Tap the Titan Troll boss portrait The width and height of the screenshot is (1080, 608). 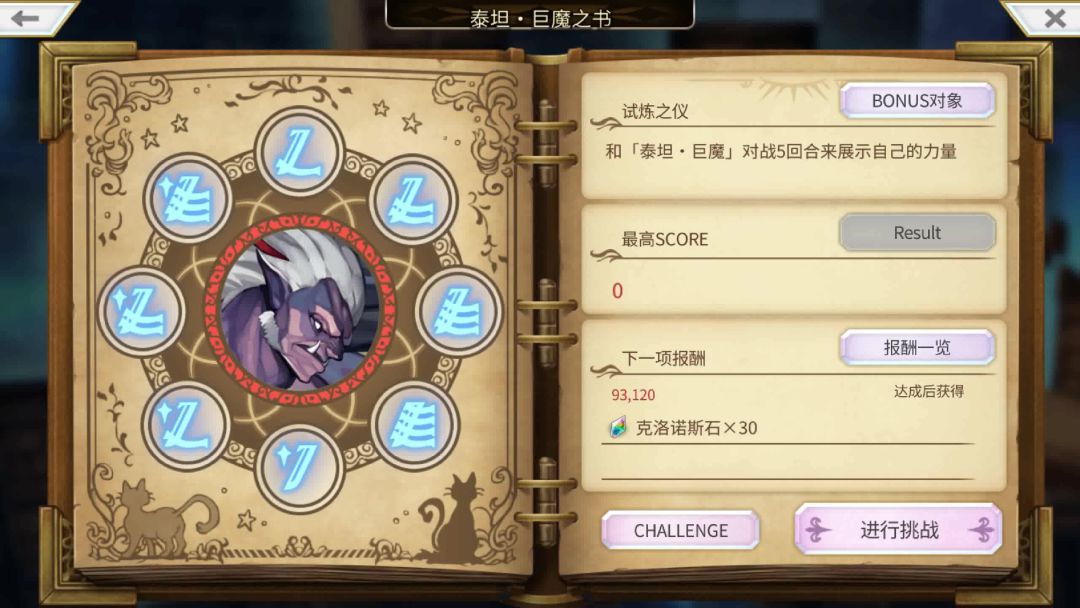pos(300,310)
